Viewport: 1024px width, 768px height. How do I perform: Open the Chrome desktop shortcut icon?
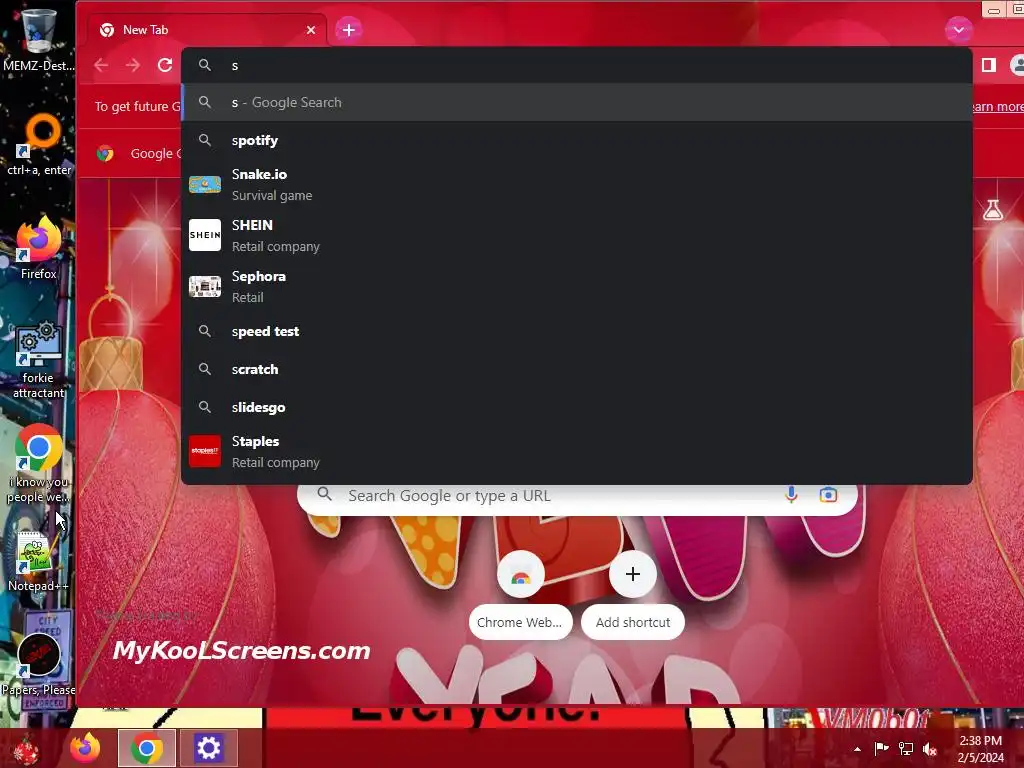click(39, 448)
